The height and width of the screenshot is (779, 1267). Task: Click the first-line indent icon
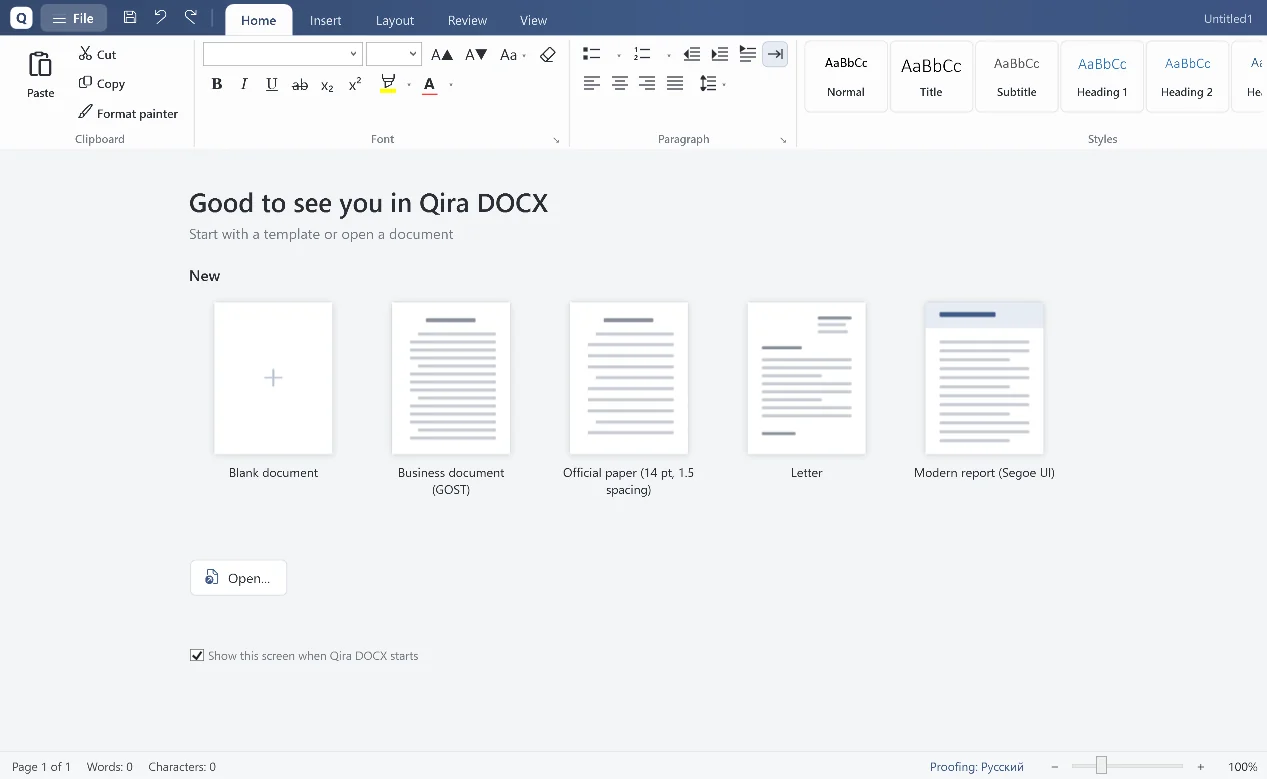(x=747, y=54)
